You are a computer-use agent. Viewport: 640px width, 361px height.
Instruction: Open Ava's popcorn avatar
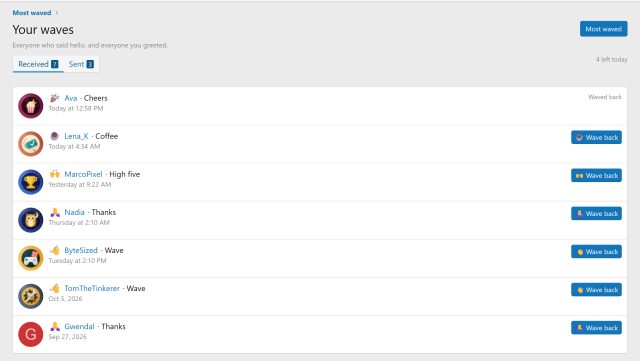[x=31, y=106]
